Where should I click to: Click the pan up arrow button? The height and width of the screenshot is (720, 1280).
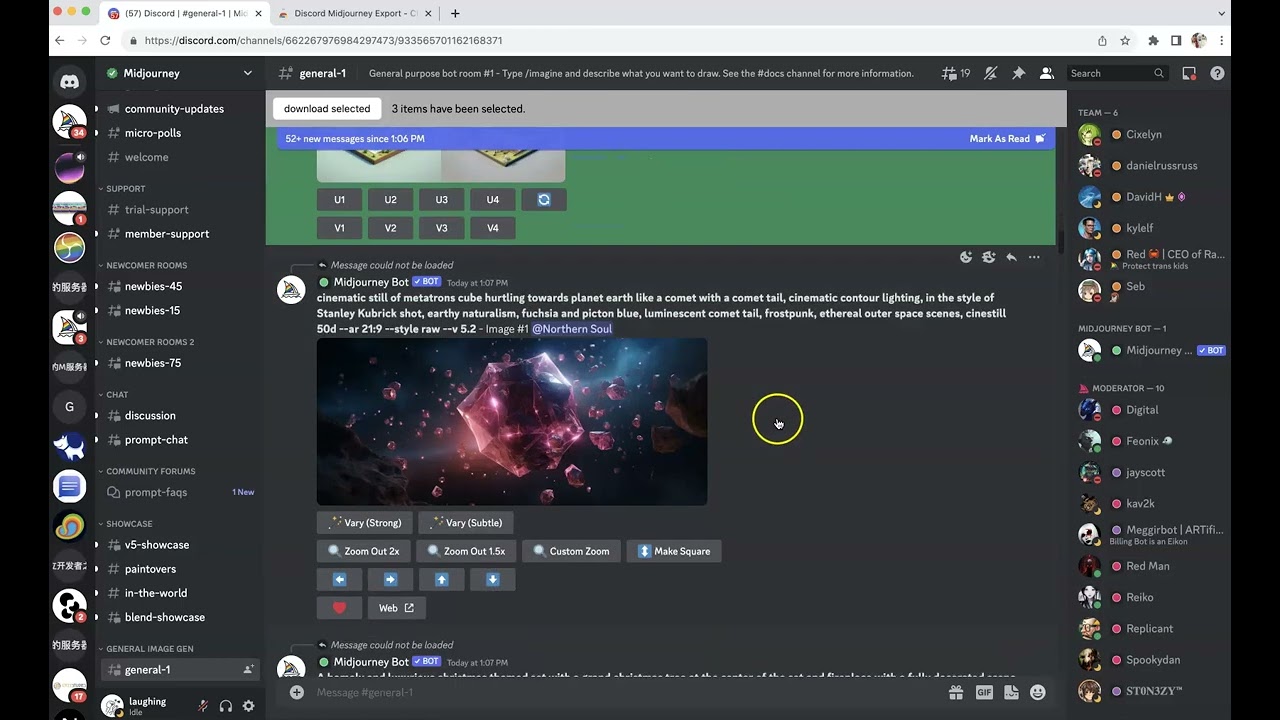442,580
